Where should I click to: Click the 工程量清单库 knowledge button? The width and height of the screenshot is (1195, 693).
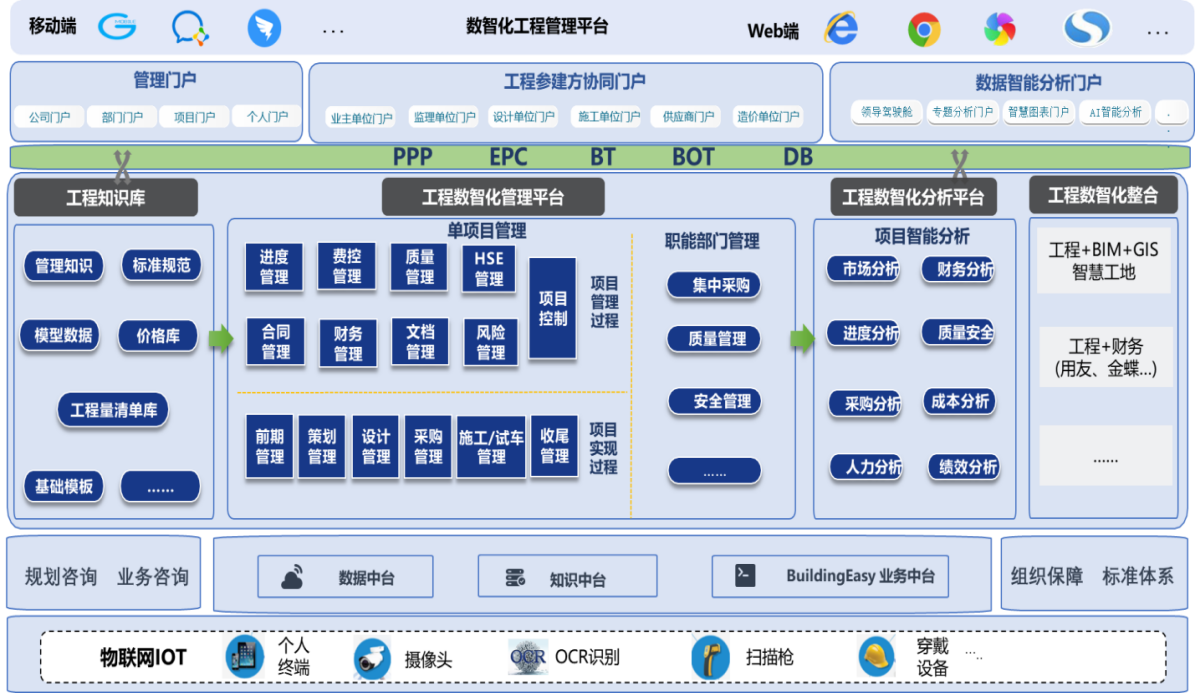114,410
